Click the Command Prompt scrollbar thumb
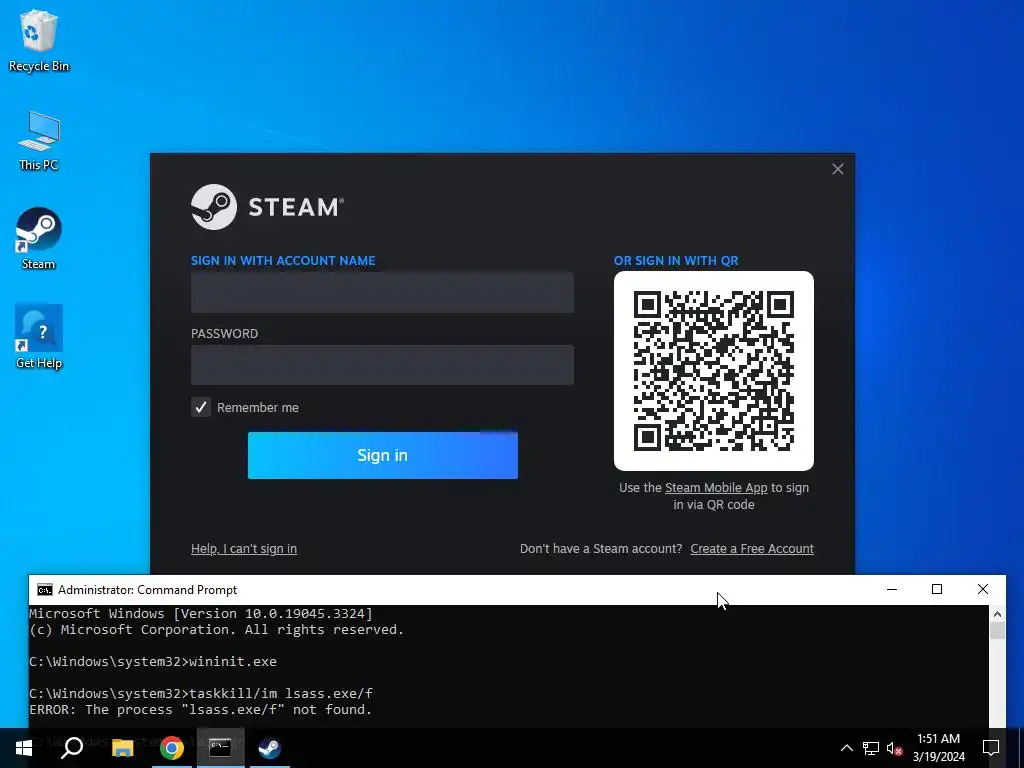Viewport: 1024px width, 768px height. click(997, 630)
